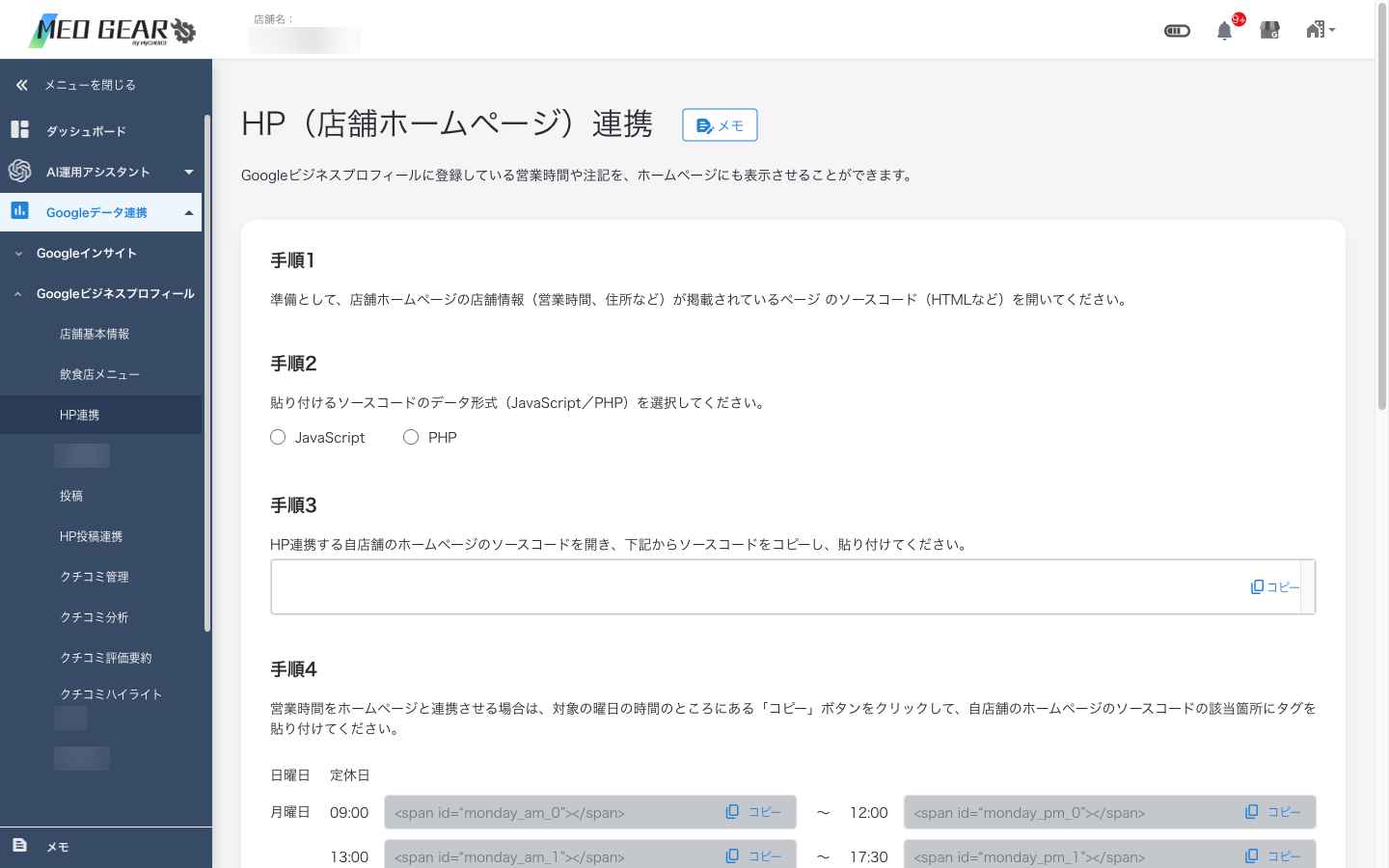Click the battery-style status icon in header
Image resolution: width=1389 pixels, height=868 pixels.
pyautogui.click(x=1177, y=31)
